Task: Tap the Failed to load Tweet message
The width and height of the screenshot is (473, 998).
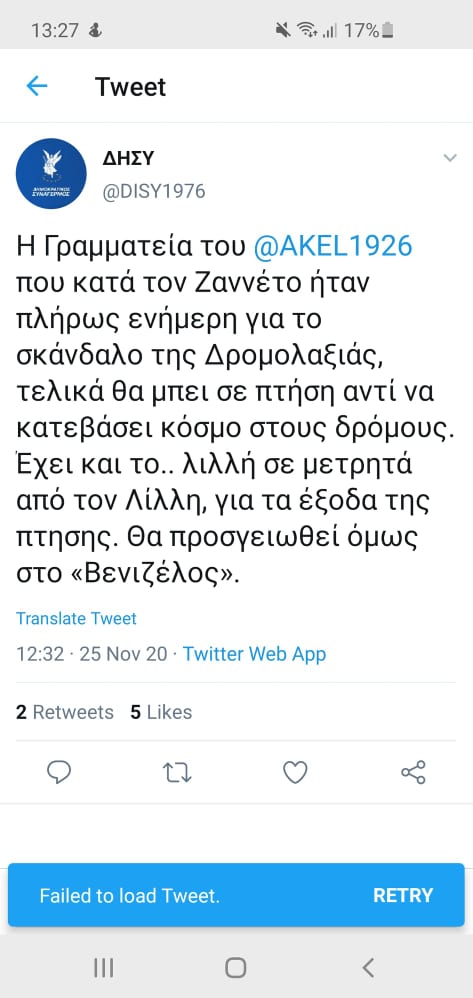Action: 129,896
